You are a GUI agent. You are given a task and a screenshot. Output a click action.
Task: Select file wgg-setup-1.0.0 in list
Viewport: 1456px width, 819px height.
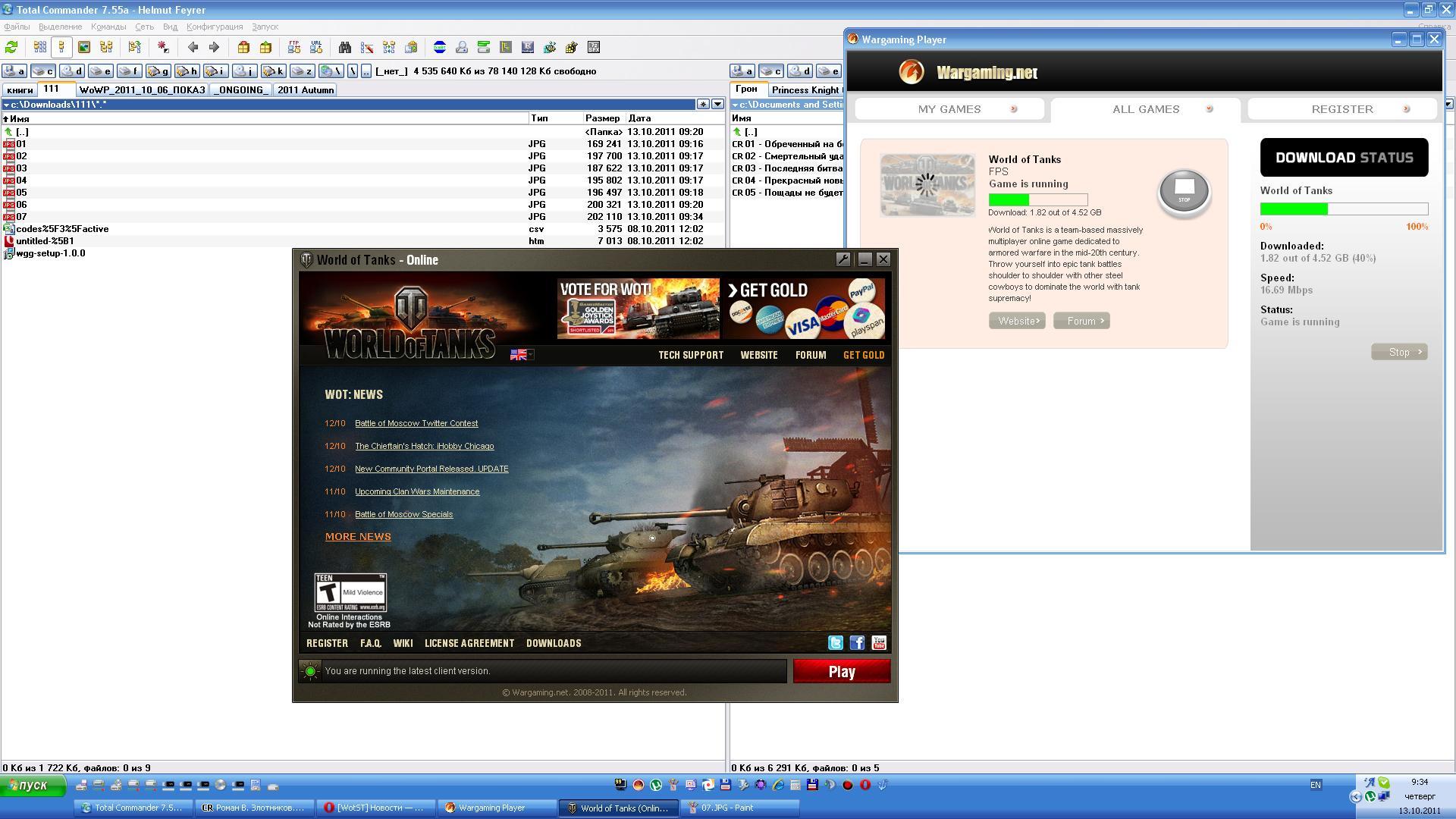pyautogui.click(x=50, y=253)
